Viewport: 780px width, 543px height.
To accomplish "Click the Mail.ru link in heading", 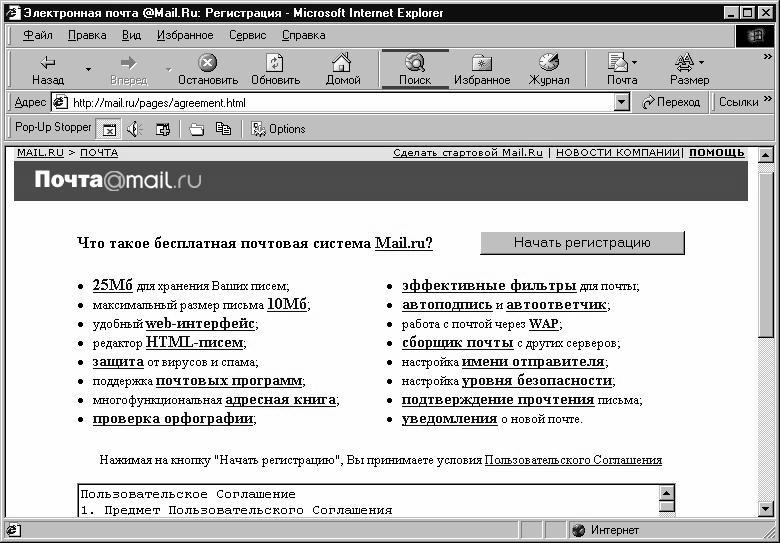I will [403, 243].
